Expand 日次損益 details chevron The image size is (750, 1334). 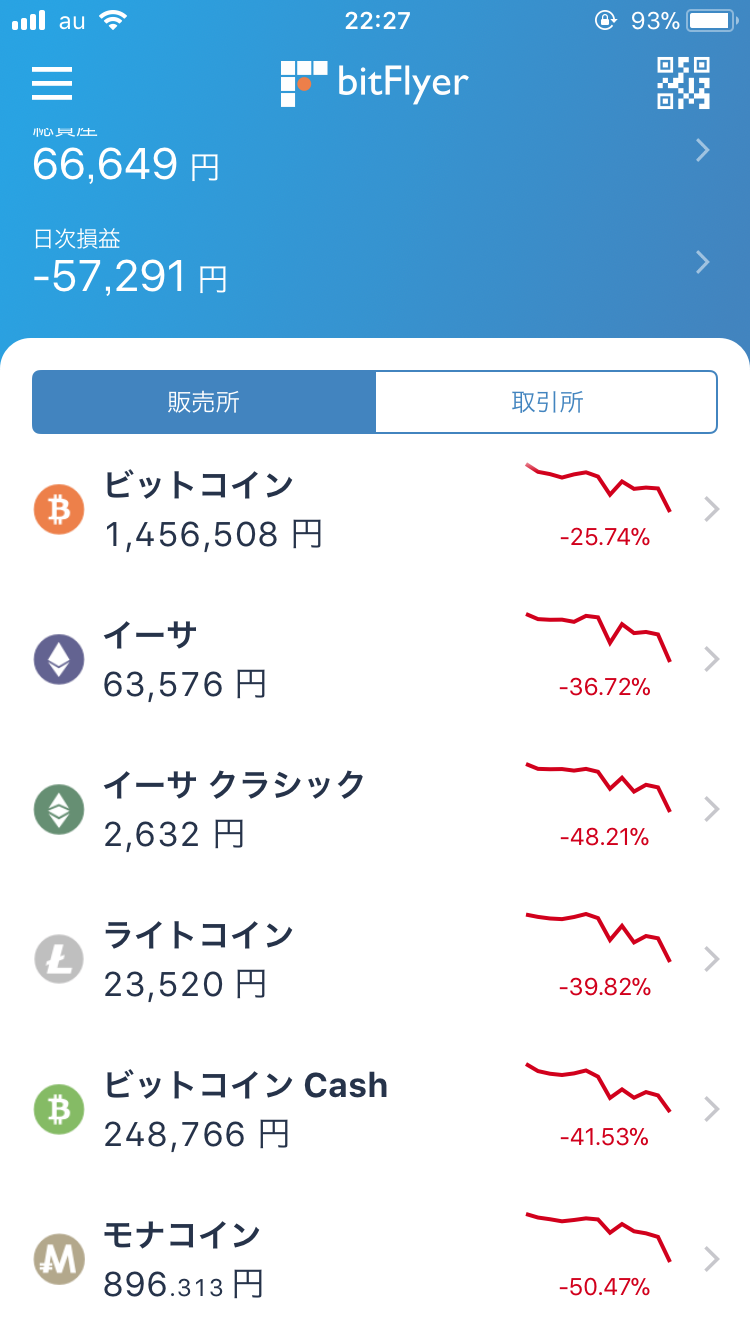point(703,262)
